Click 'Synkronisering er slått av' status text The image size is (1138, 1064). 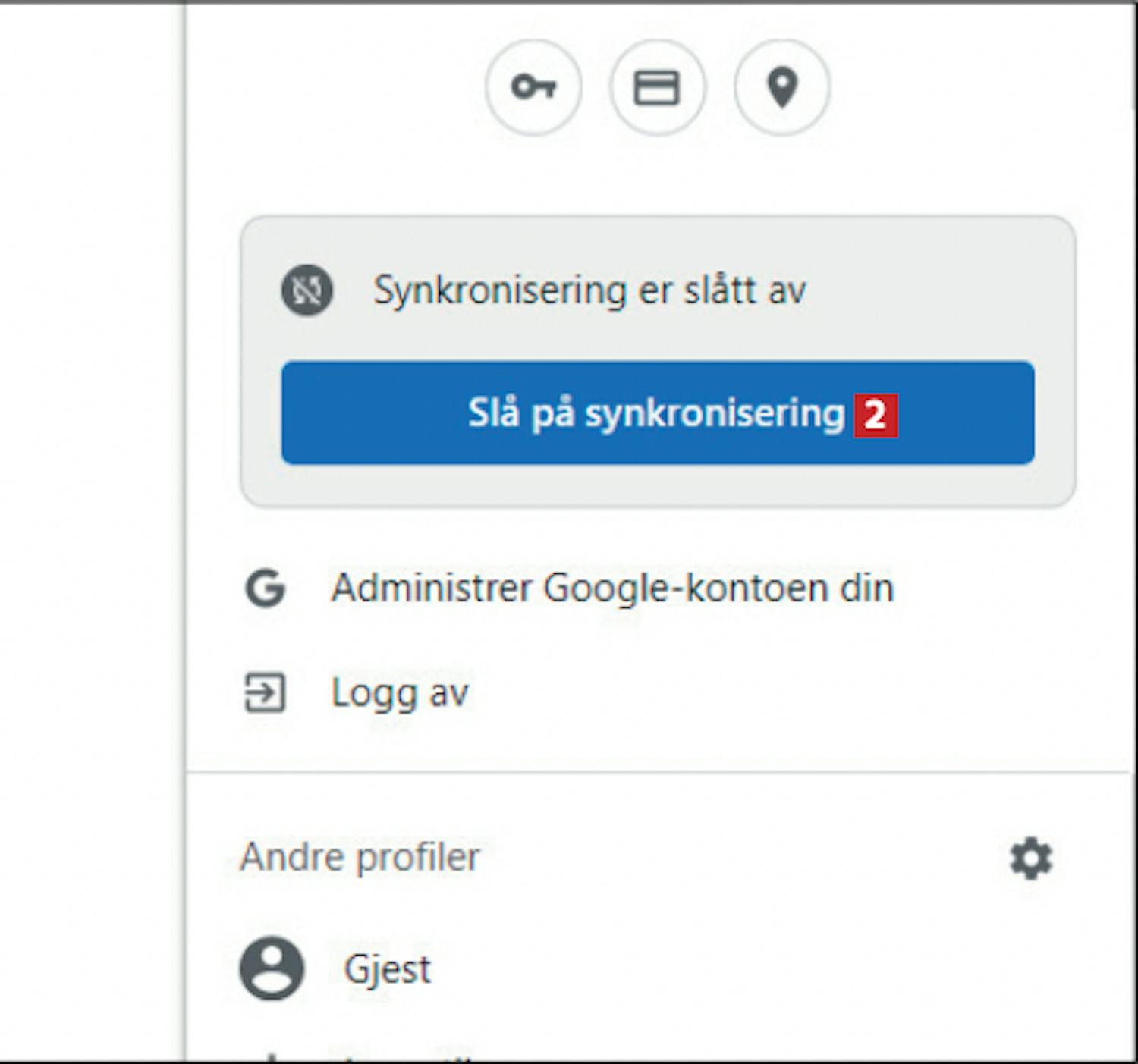pyautogui.click(x=589, y=290)
